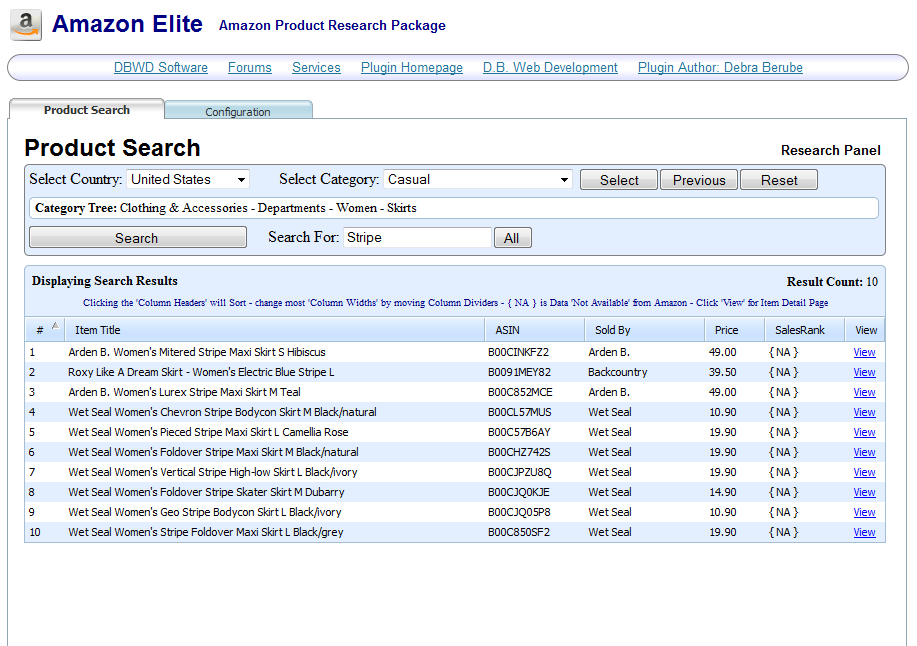Focus the Search For input field

(418, 237)
